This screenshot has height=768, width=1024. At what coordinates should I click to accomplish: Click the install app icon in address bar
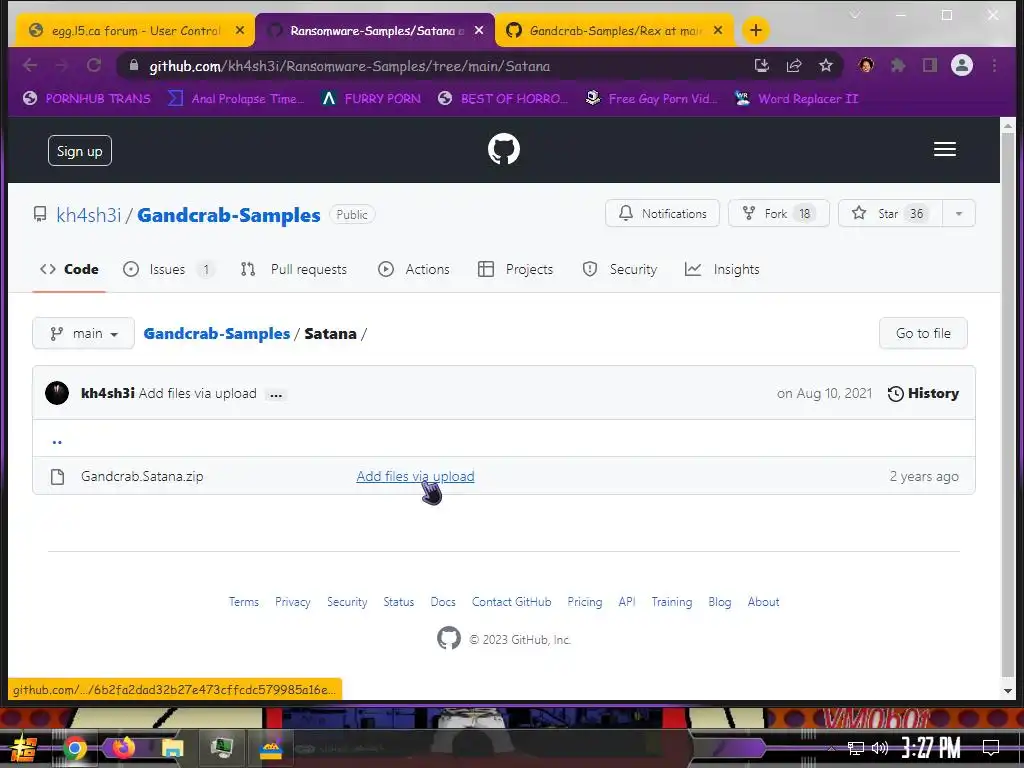[761, 65]
